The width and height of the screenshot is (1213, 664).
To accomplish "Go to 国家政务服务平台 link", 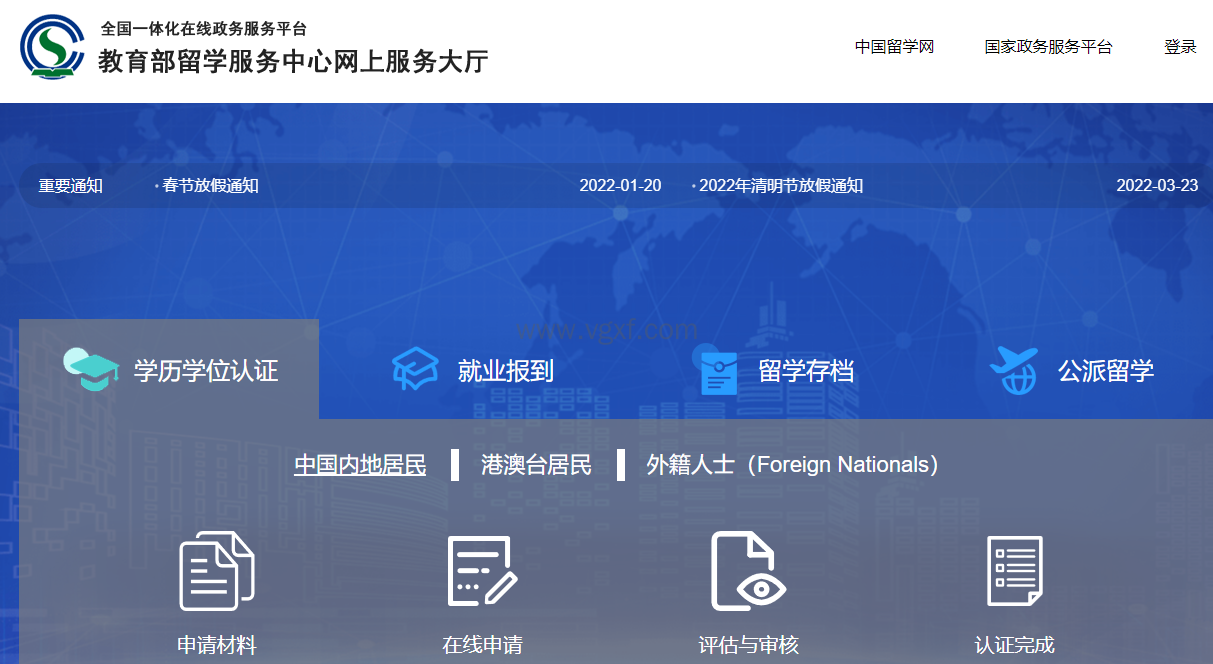I will [x=1048, y=47].
